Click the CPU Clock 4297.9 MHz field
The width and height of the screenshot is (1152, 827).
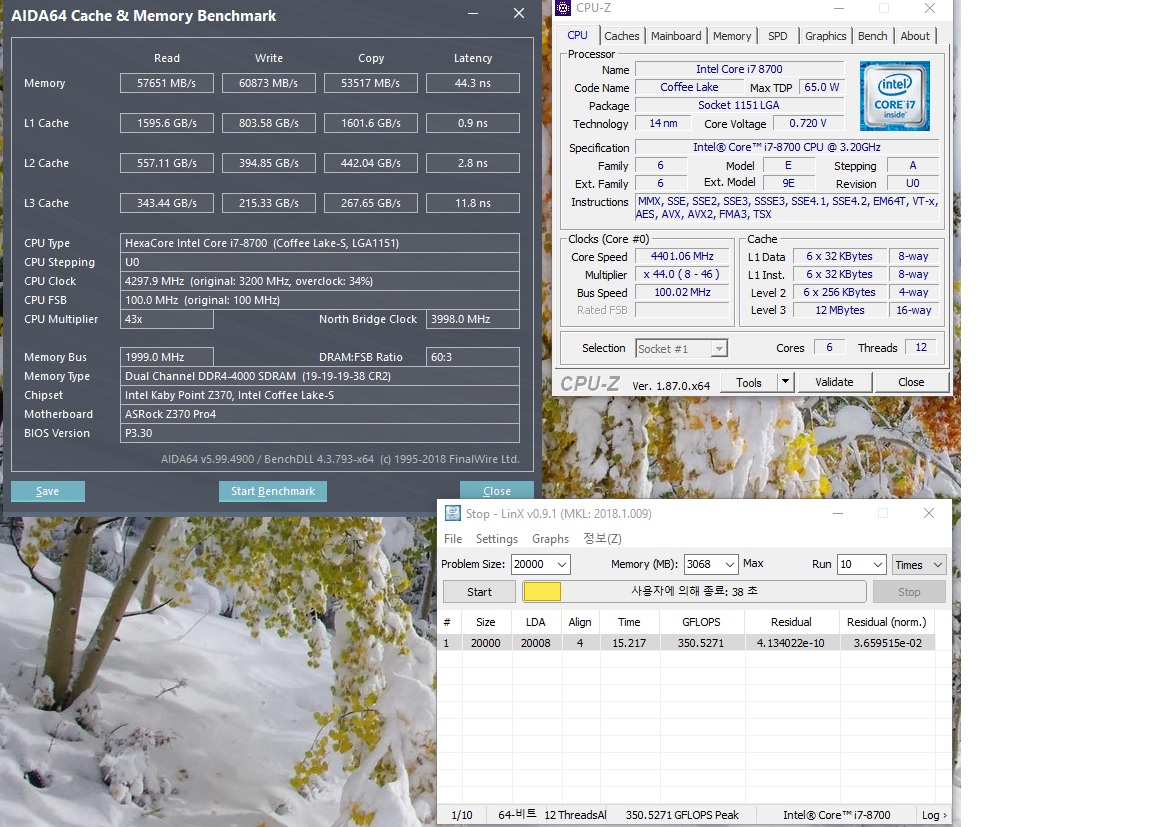(320, 281)
